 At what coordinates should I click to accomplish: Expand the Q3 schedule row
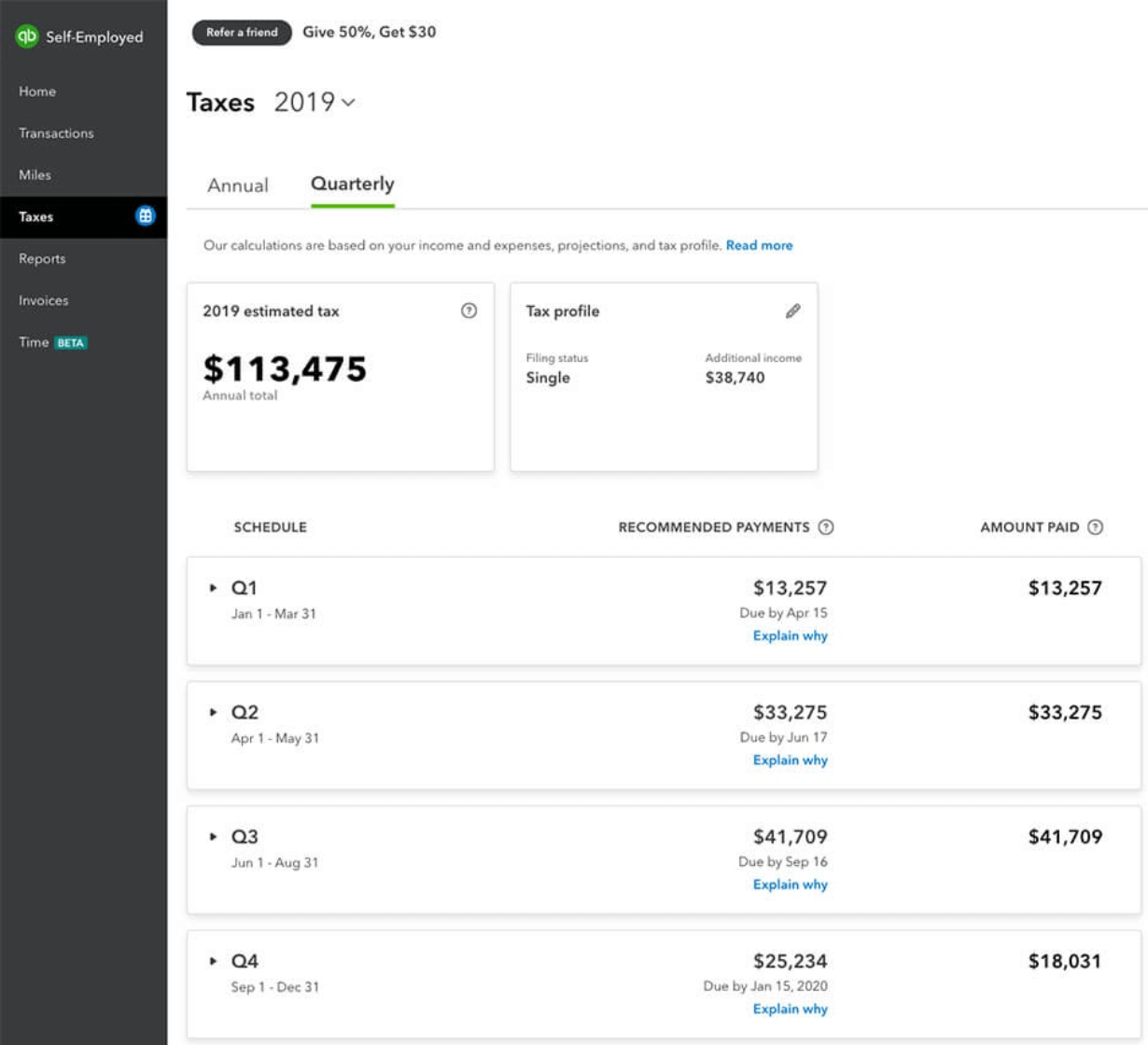coord(215,837)
